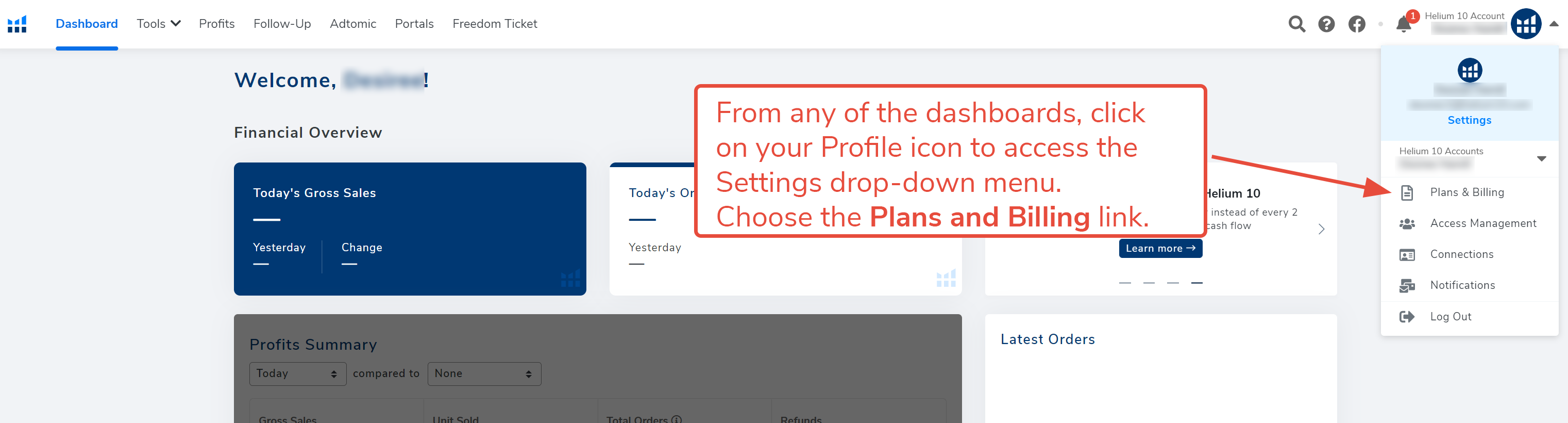Click the profile avatar icon in header
This screenshot has height=423, width=1568.
(1525, 24)
